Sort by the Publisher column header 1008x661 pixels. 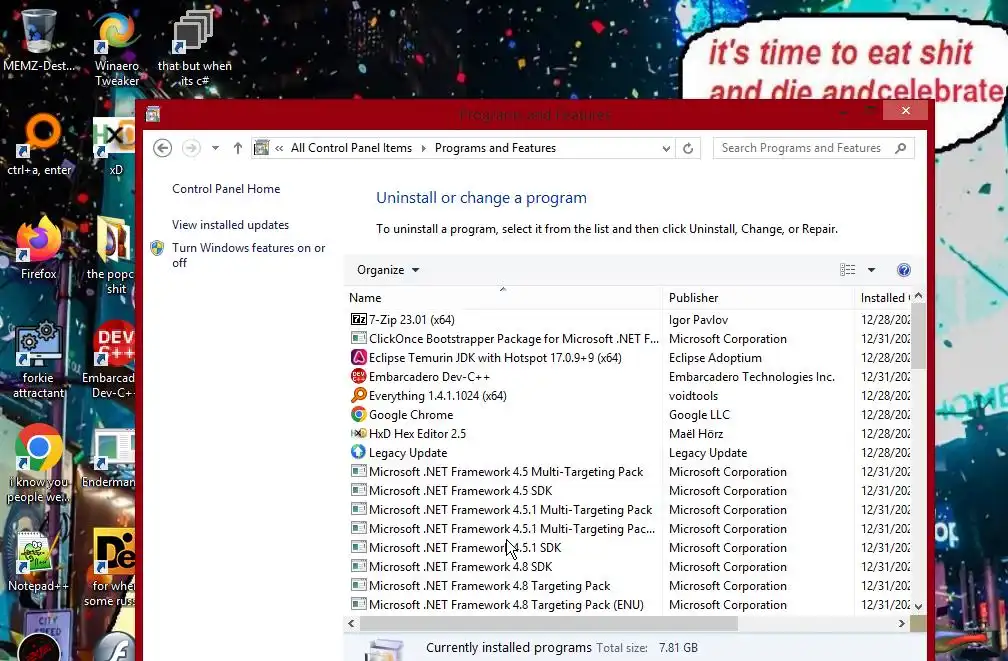point(758,298)
